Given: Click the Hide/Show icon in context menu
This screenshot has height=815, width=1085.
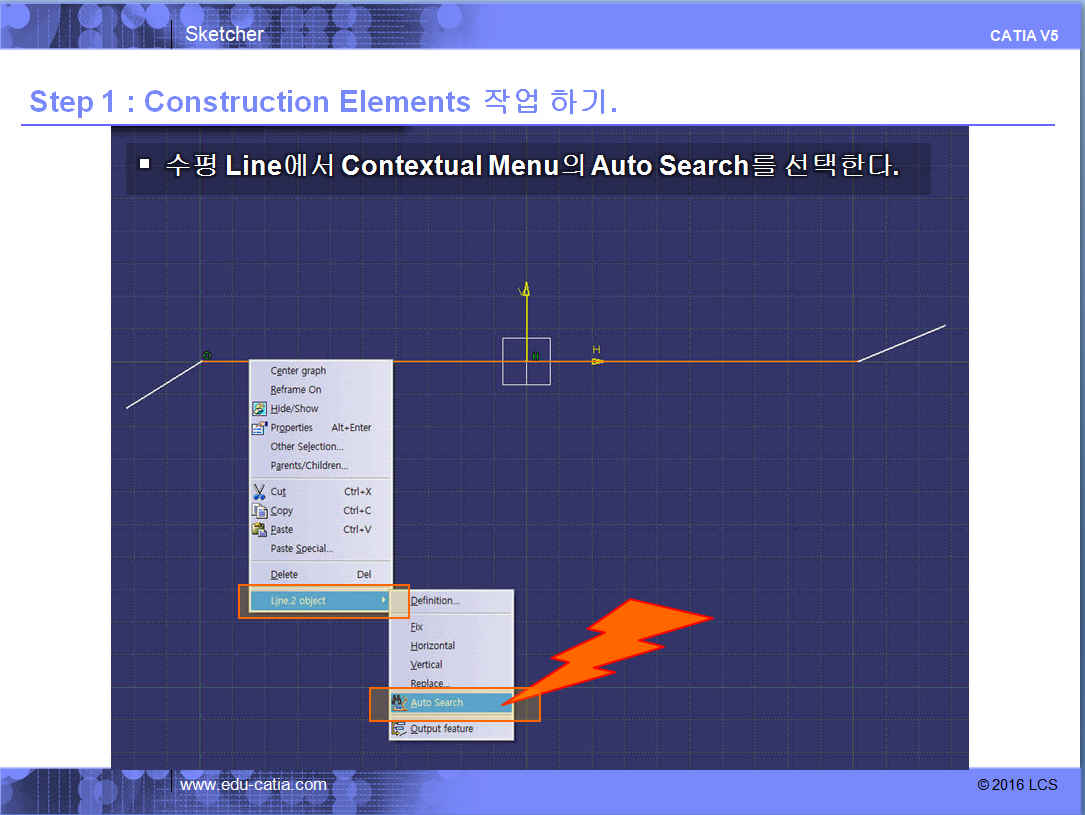Looking at the screenshot, I should click(259, 409).
